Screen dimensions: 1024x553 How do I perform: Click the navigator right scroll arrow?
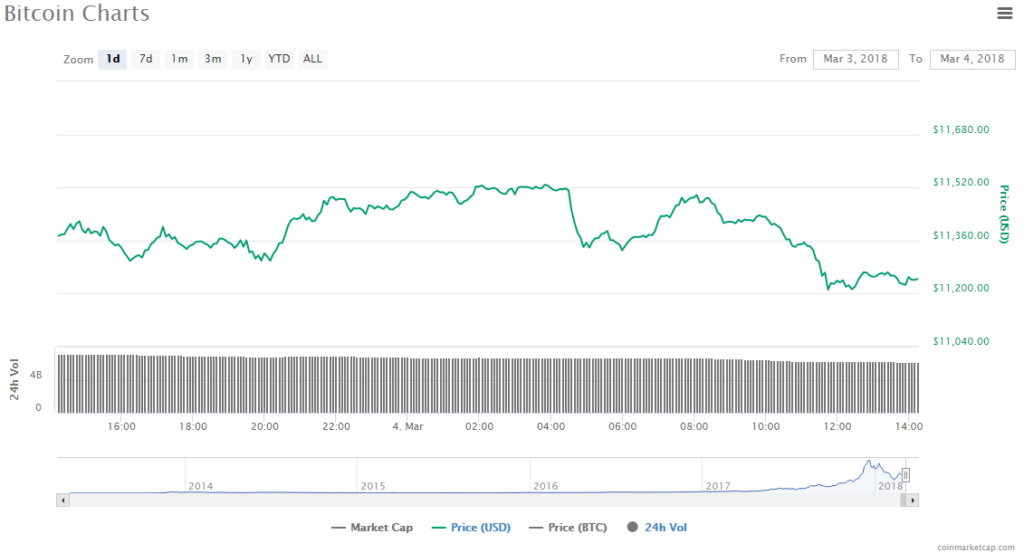coord(913,499)
